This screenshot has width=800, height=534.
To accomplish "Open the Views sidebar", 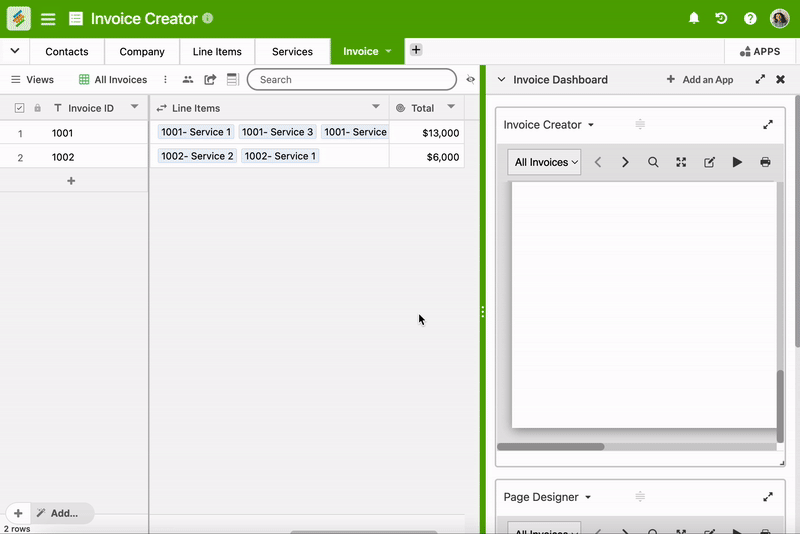I will (x=33, y=80).
